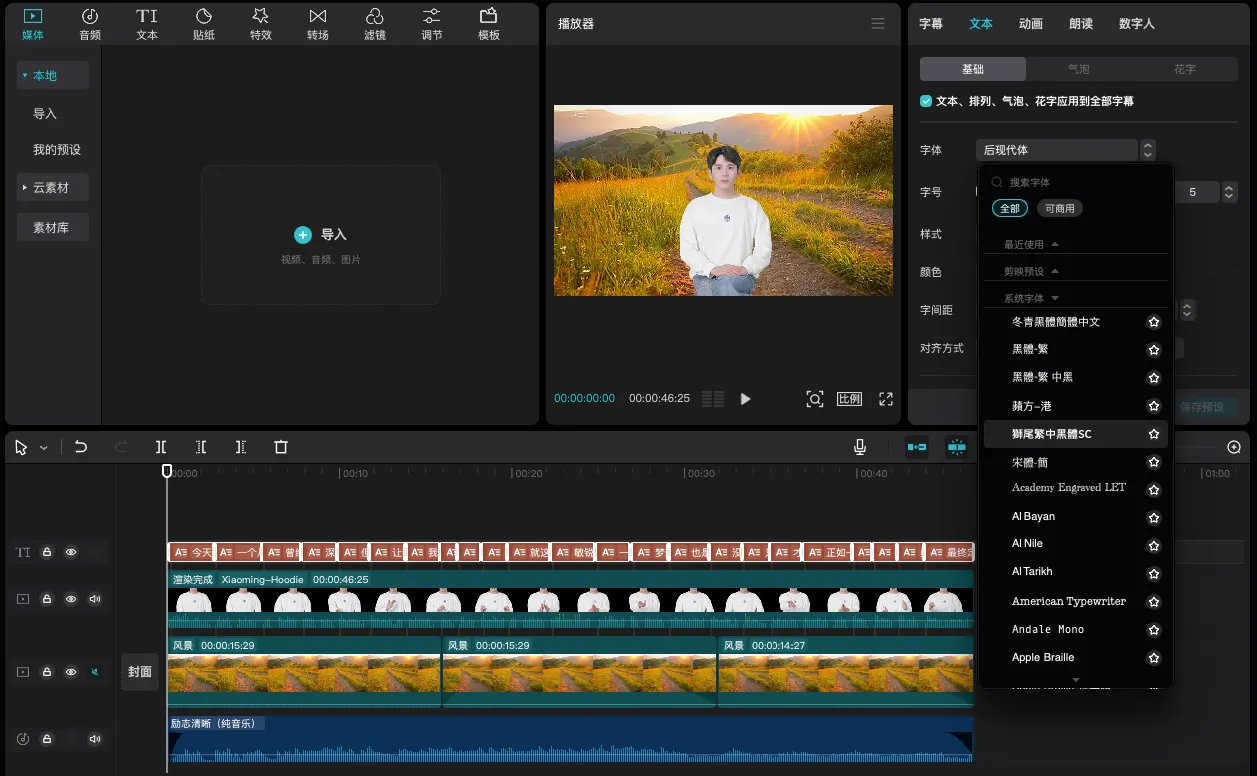The image size is (1257, 776).
Task: Switch to the 字幕 subtitles tab
Action: pyautogui.click(x=931, y=23)
